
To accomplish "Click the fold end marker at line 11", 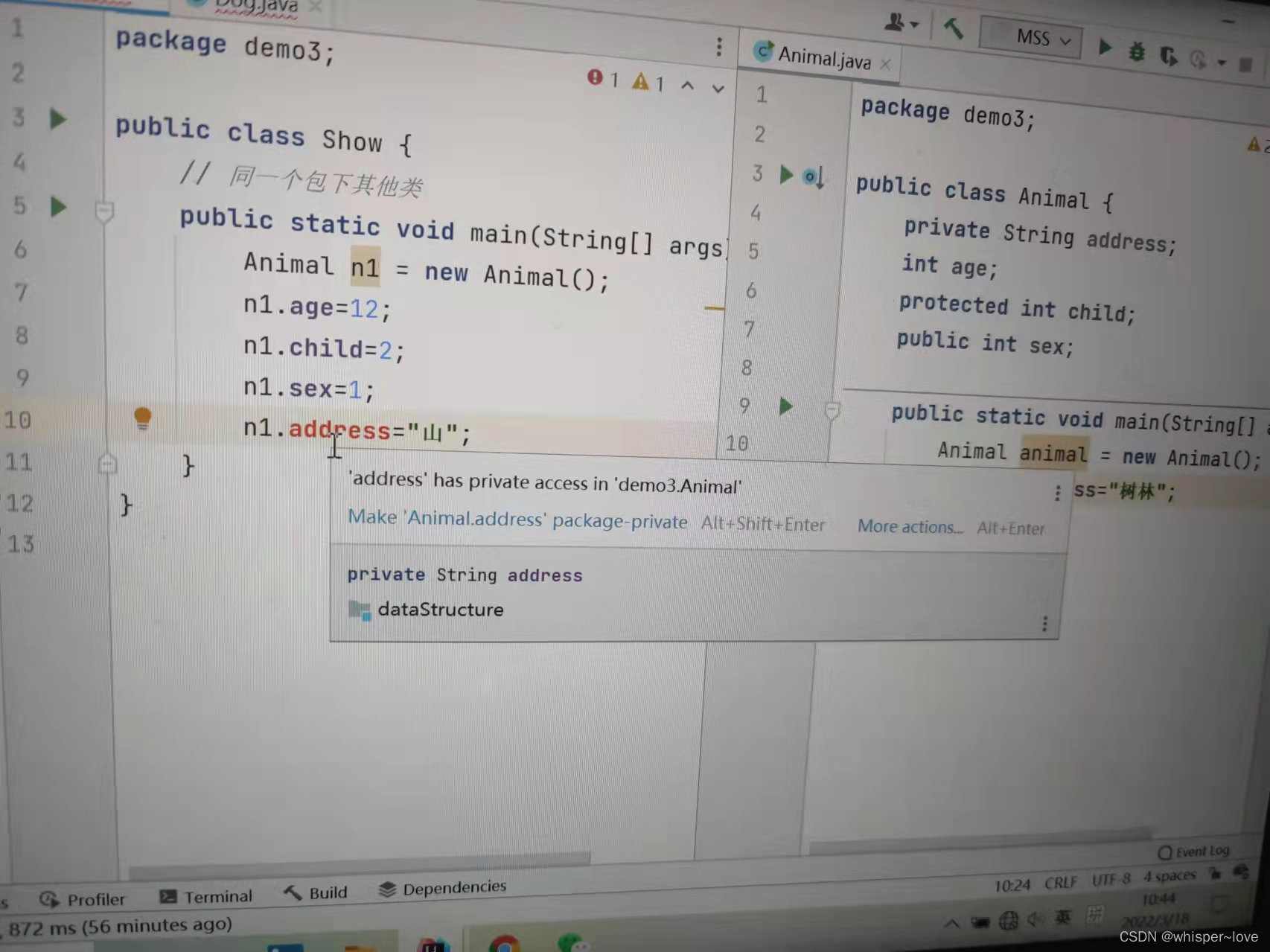I will point(107,464).
